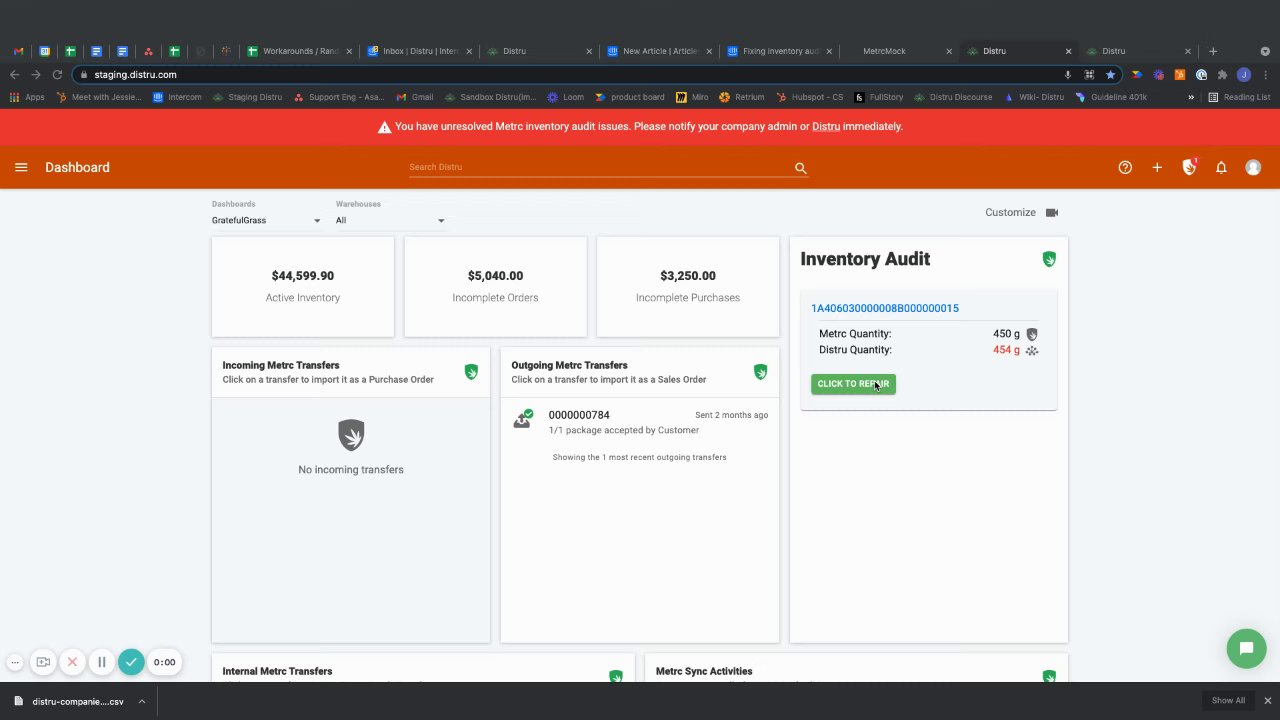1280x720 pixels.
Task: Click the video camera icon beside Customize
Action: pos(1052,212)
